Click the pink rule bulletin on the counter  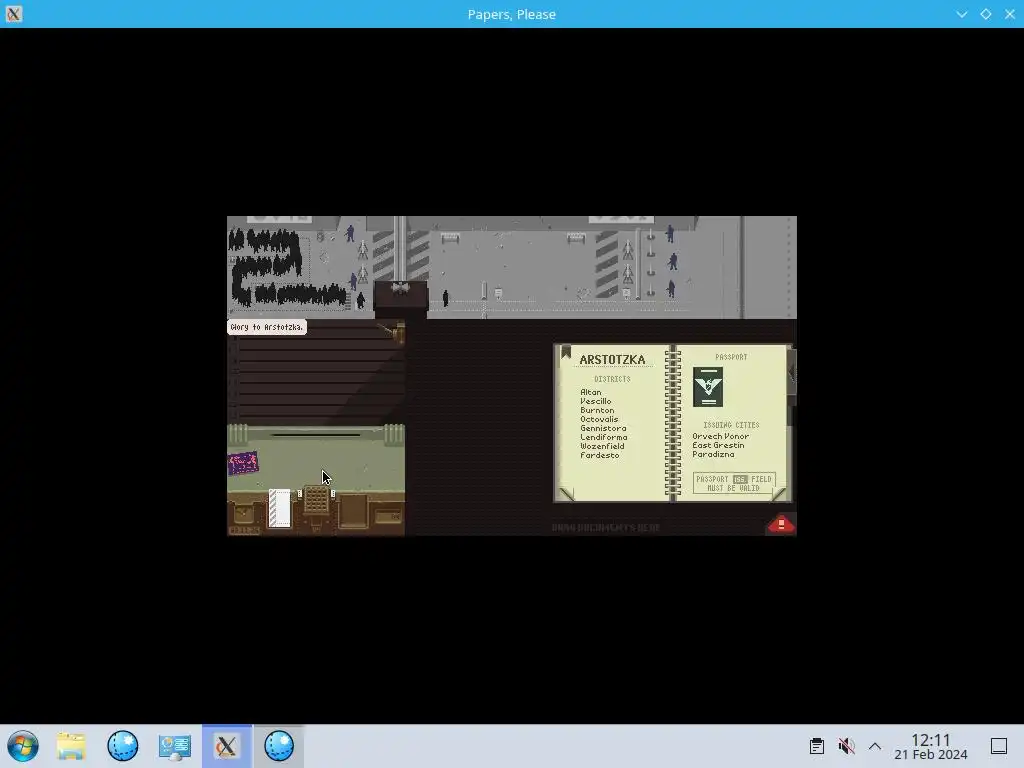click(243, 463)
